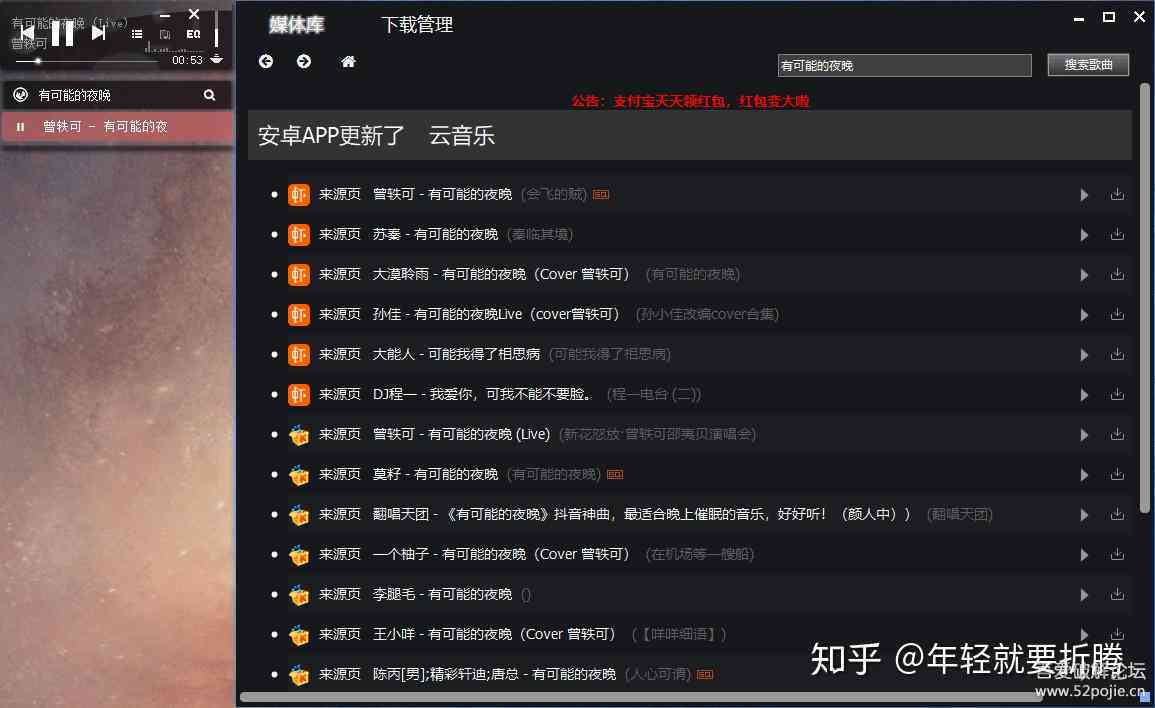
Task: Play DJ程一 - 我爱你，可我不能不要脸
Action: point(1084,395)
